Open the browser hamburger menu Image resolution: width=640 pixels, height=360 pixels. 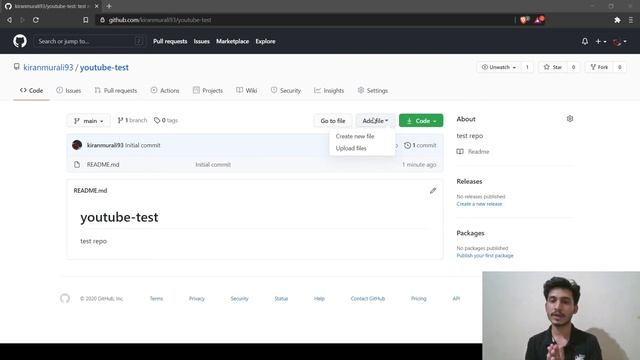(631, 20)
